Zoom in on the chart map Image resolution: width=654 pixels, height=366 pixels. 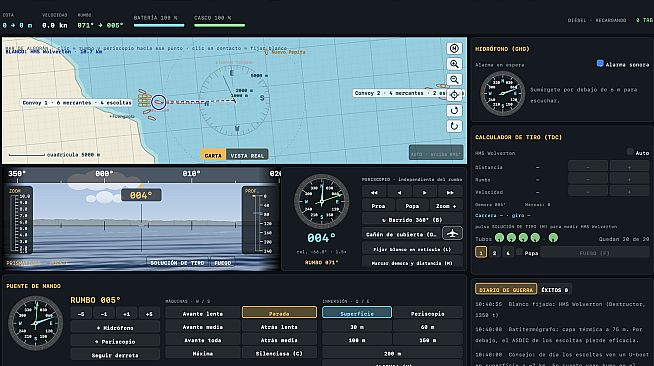[454, 64]
